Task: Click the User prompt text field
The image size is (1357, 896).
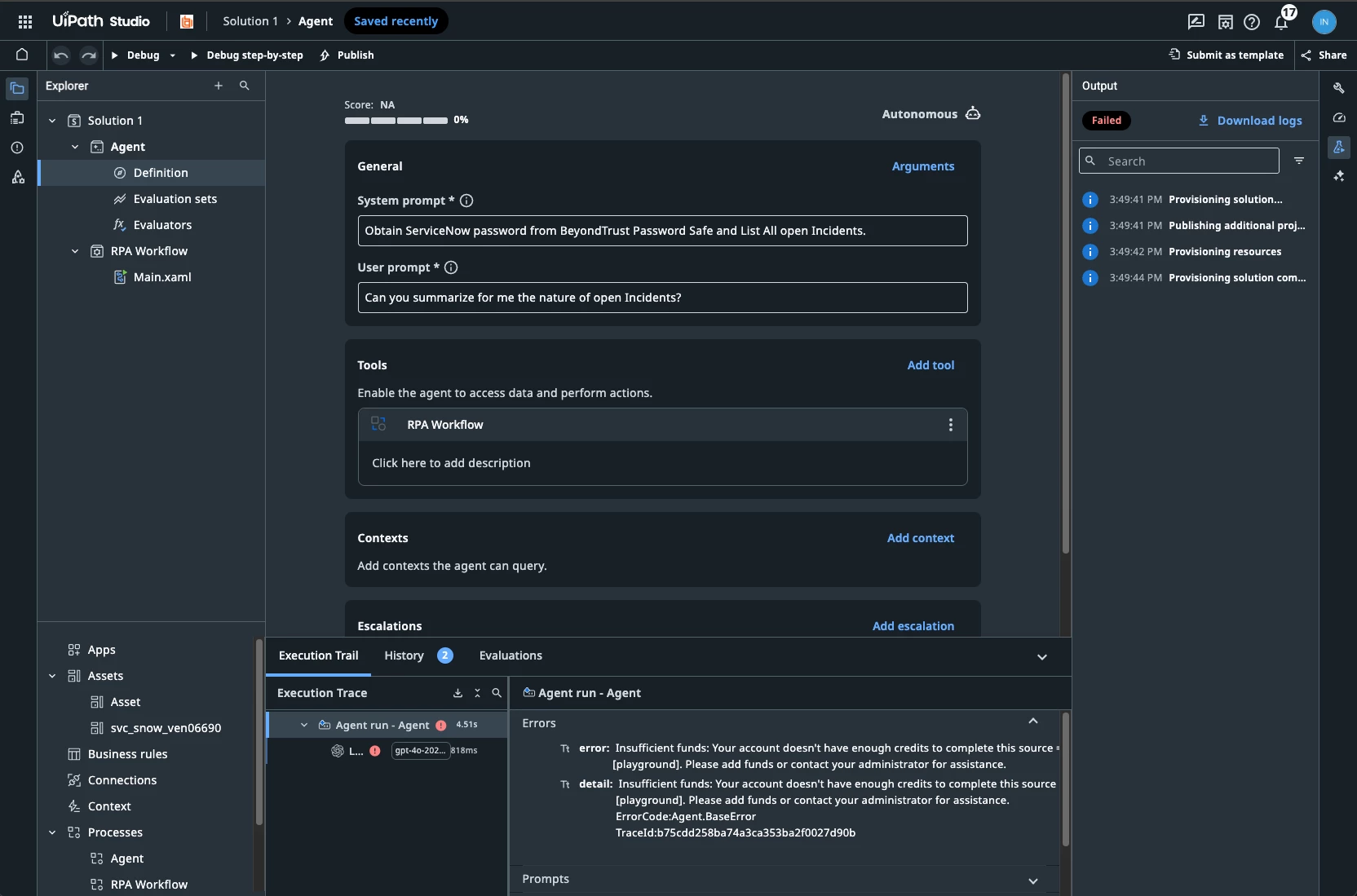Action: (x=662, y=298)
